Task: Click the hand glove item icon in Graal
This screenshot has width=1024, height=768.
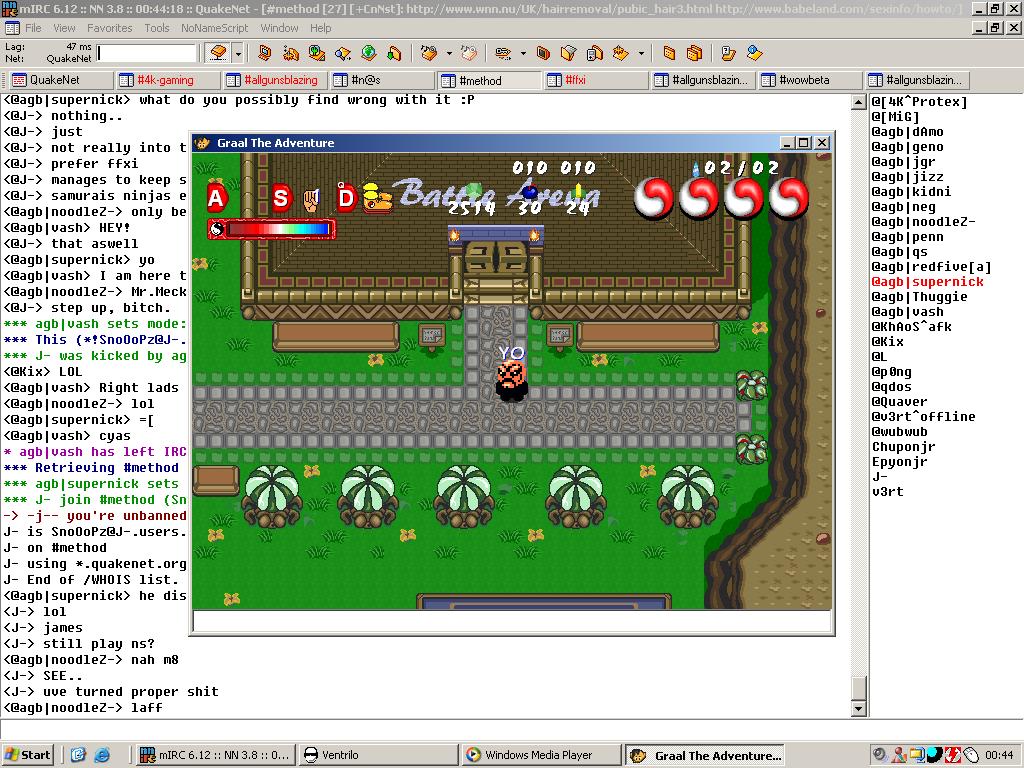Action: (x=312, y=200)
